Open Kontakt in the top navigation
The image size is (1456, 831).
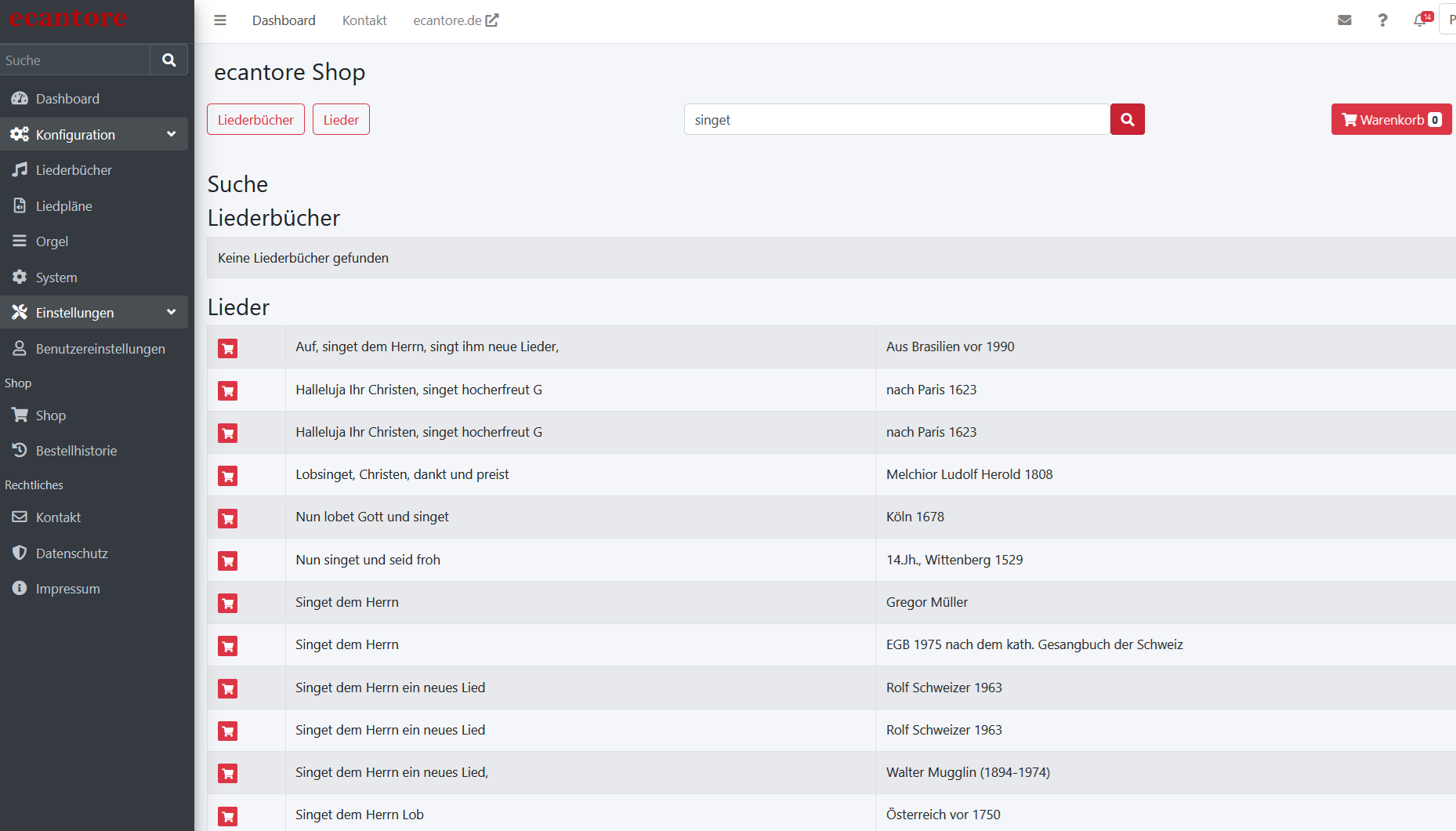364,20
